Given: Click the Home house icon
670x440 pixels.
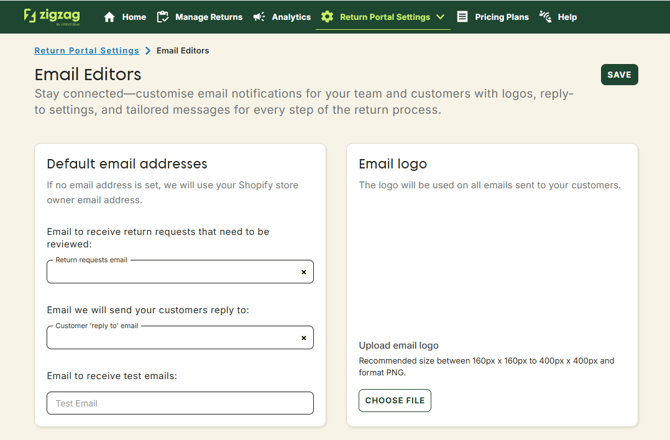Looking at the screenshot, I should 109,17.
